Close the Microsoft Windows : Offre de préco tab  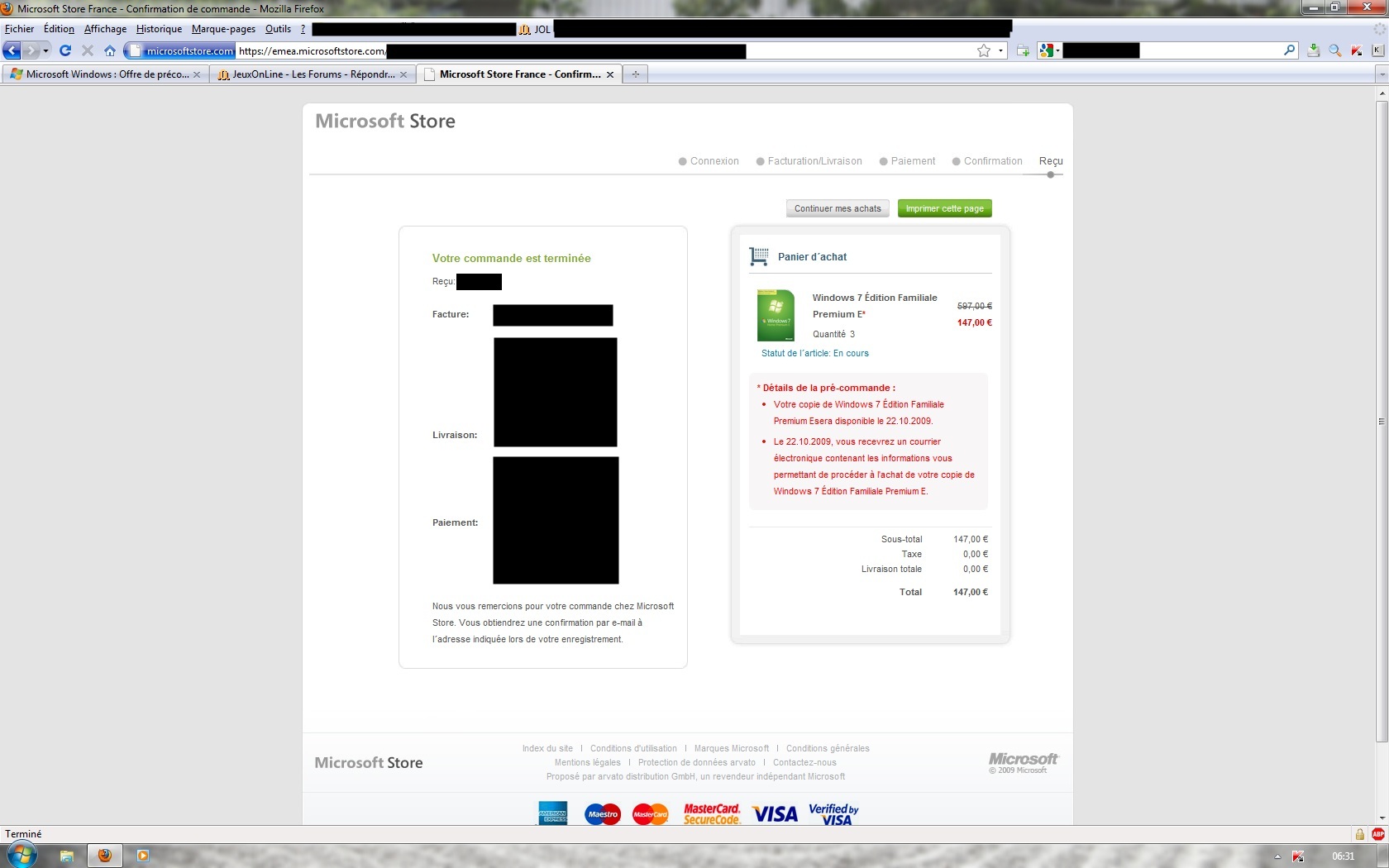coord(197,74)
